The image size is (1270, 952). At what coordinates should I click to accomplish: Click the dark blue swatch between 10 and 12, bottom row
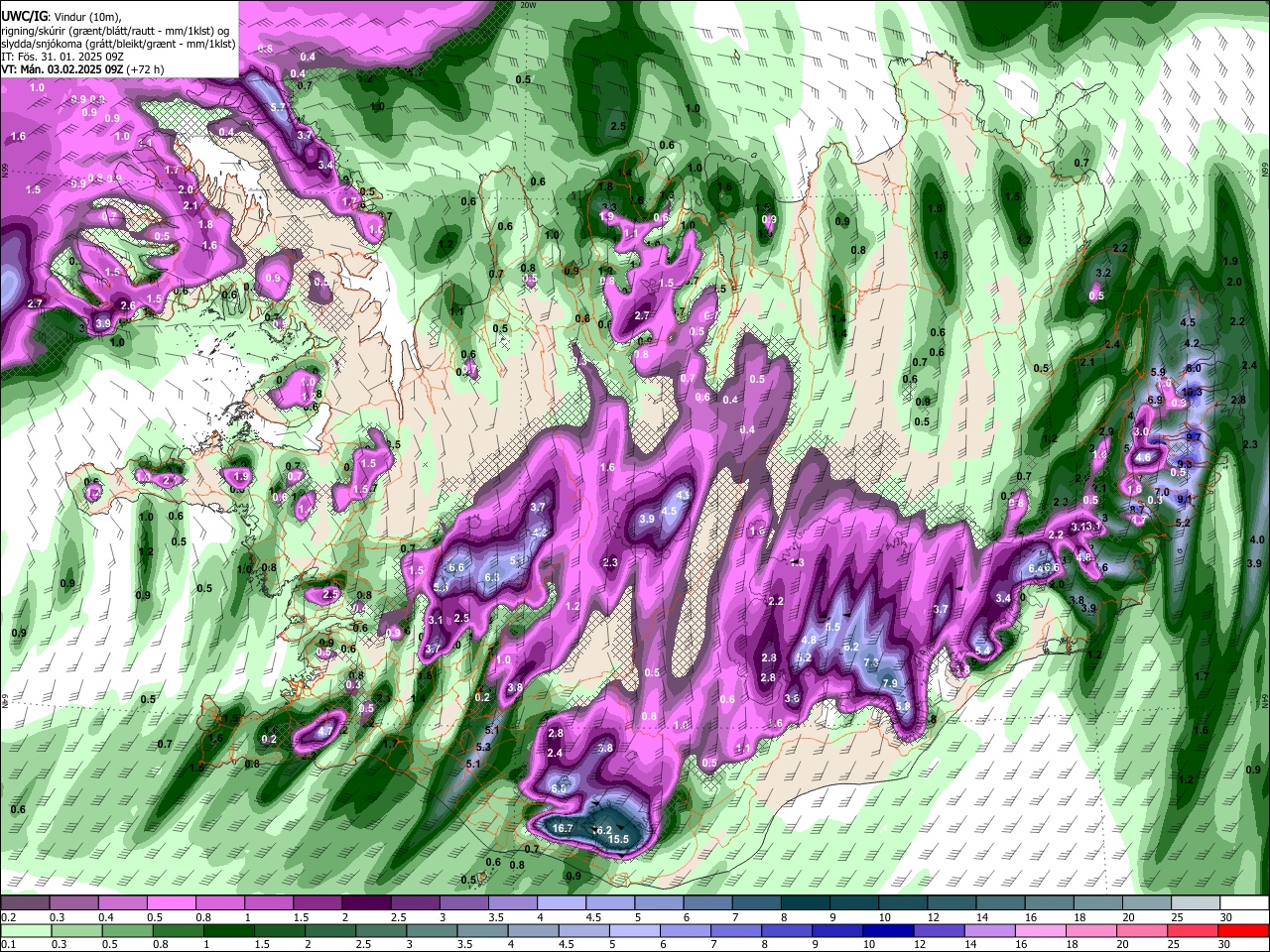(x=886, y=931)
